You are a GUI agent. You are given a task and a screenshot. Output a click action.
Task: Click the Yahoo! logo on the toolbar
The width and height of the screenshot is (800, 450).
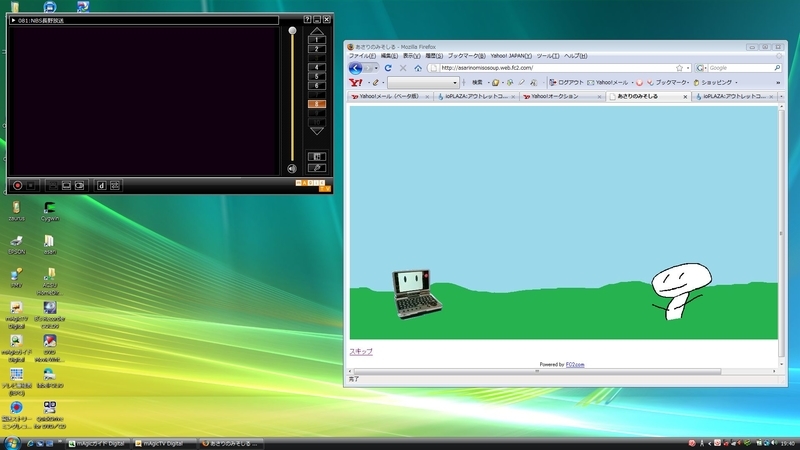click(x=356, y=82)
